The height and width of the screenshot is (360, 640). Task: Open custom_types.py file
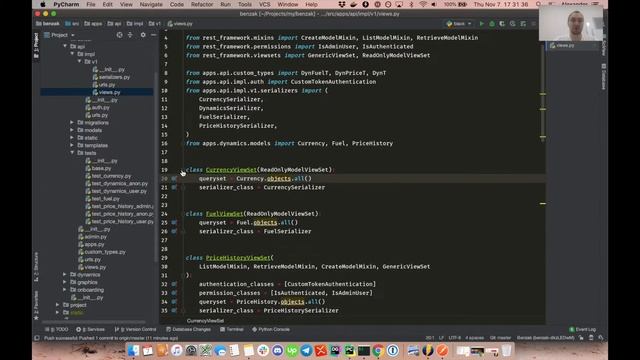click(102, 252)
